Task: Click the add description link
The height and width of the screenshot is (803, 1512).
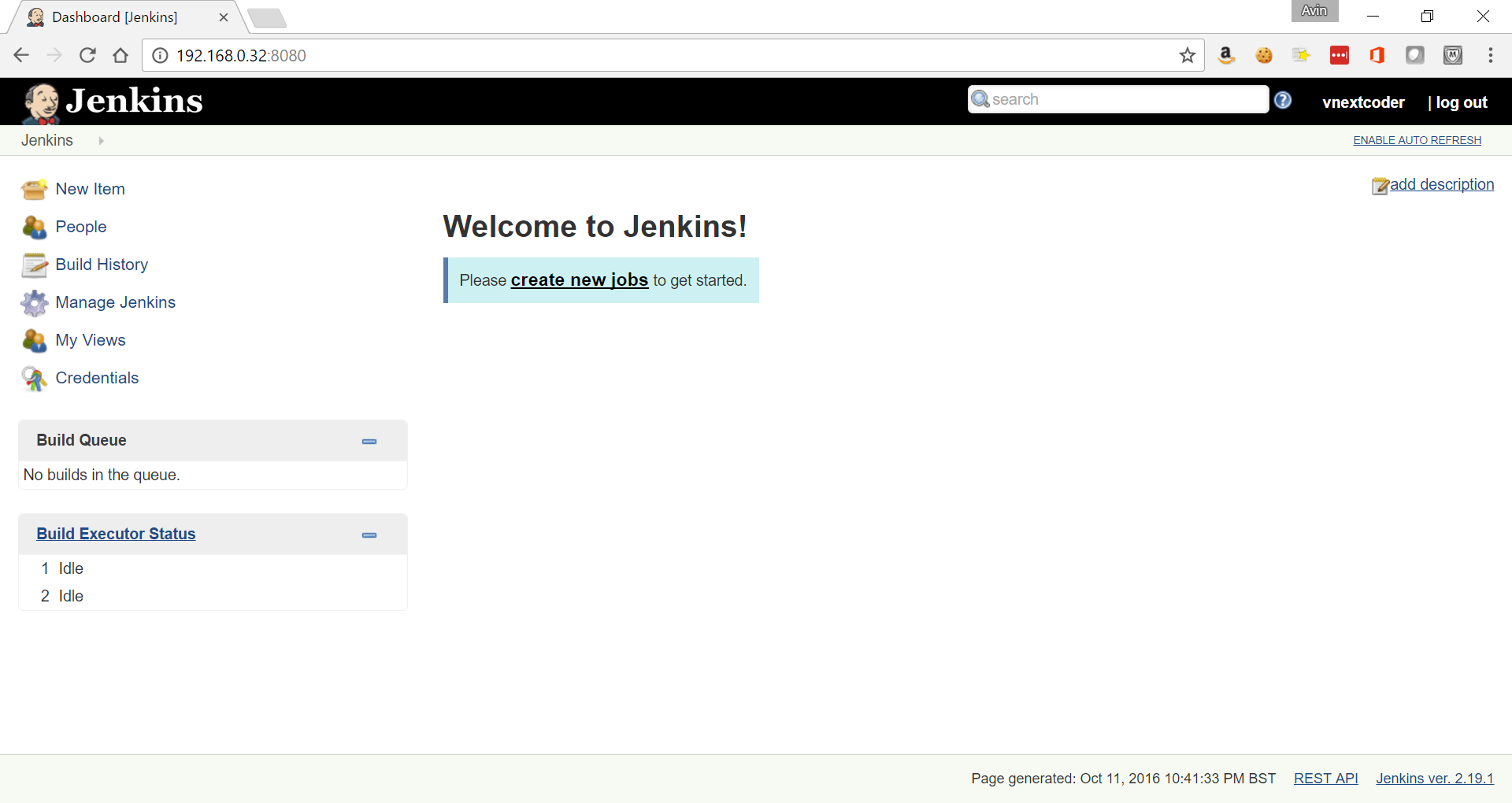Action: pyautogui.click(x=1441, y=184)
